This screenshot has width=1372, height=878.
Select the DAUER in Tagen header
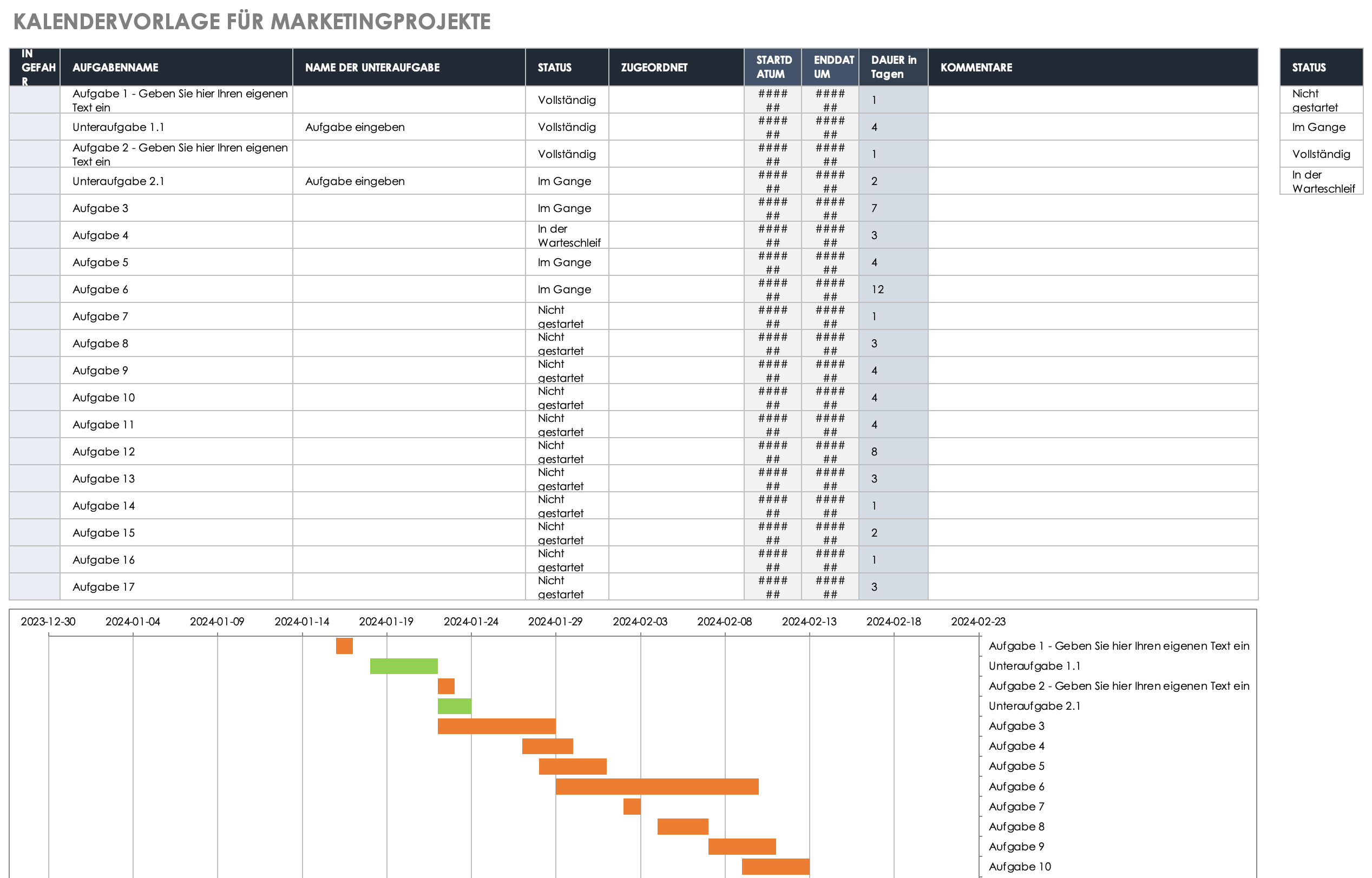pyautogui.click(x=894, y=67)
